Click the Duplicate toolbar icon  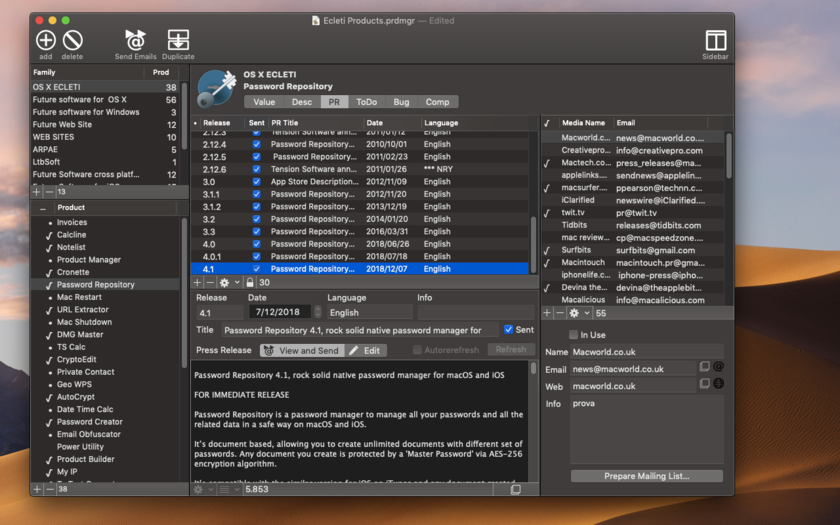click(178, 40)
